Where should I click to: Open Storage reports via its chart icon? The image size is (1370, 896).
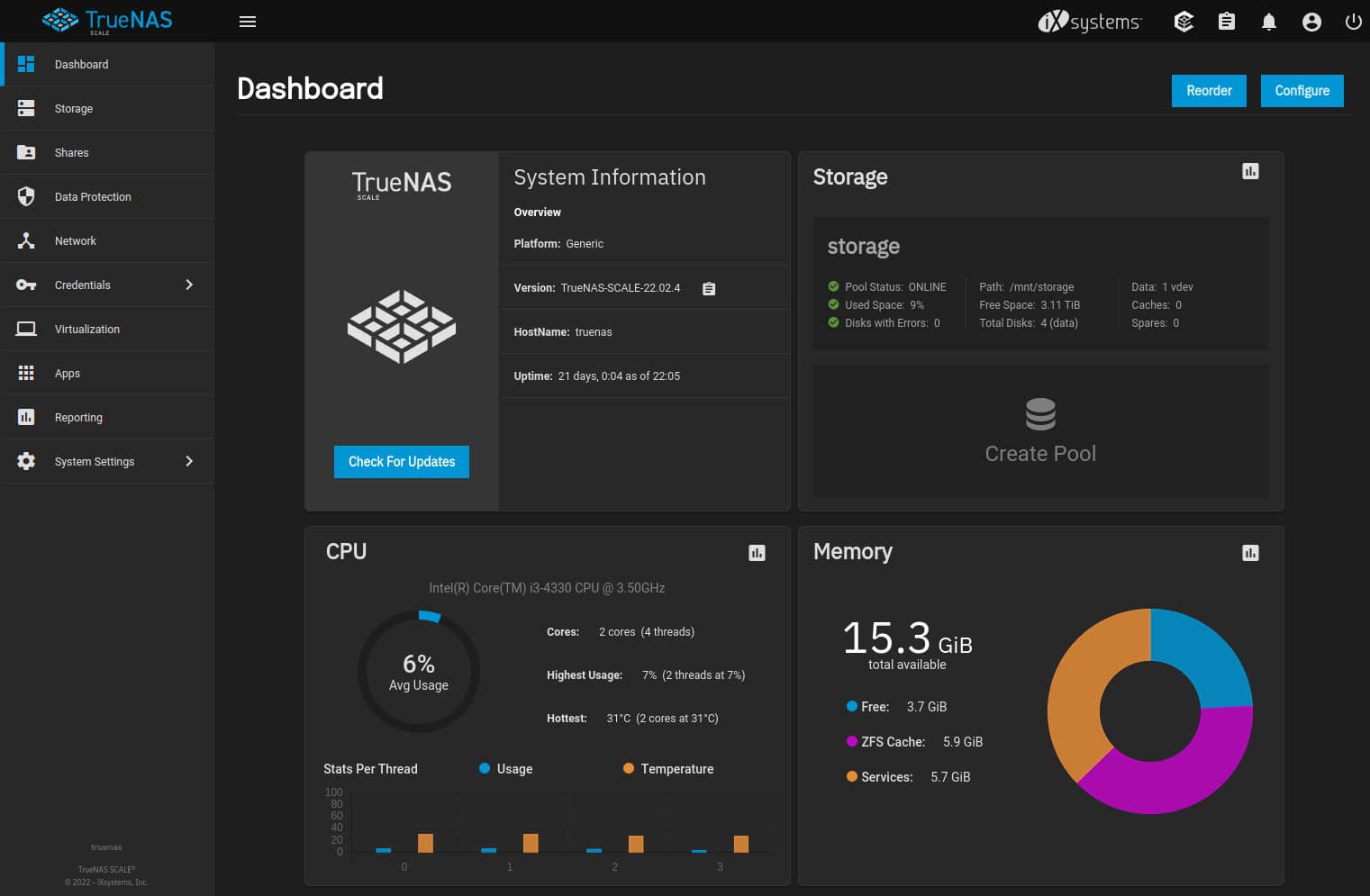coord(1250,170)
